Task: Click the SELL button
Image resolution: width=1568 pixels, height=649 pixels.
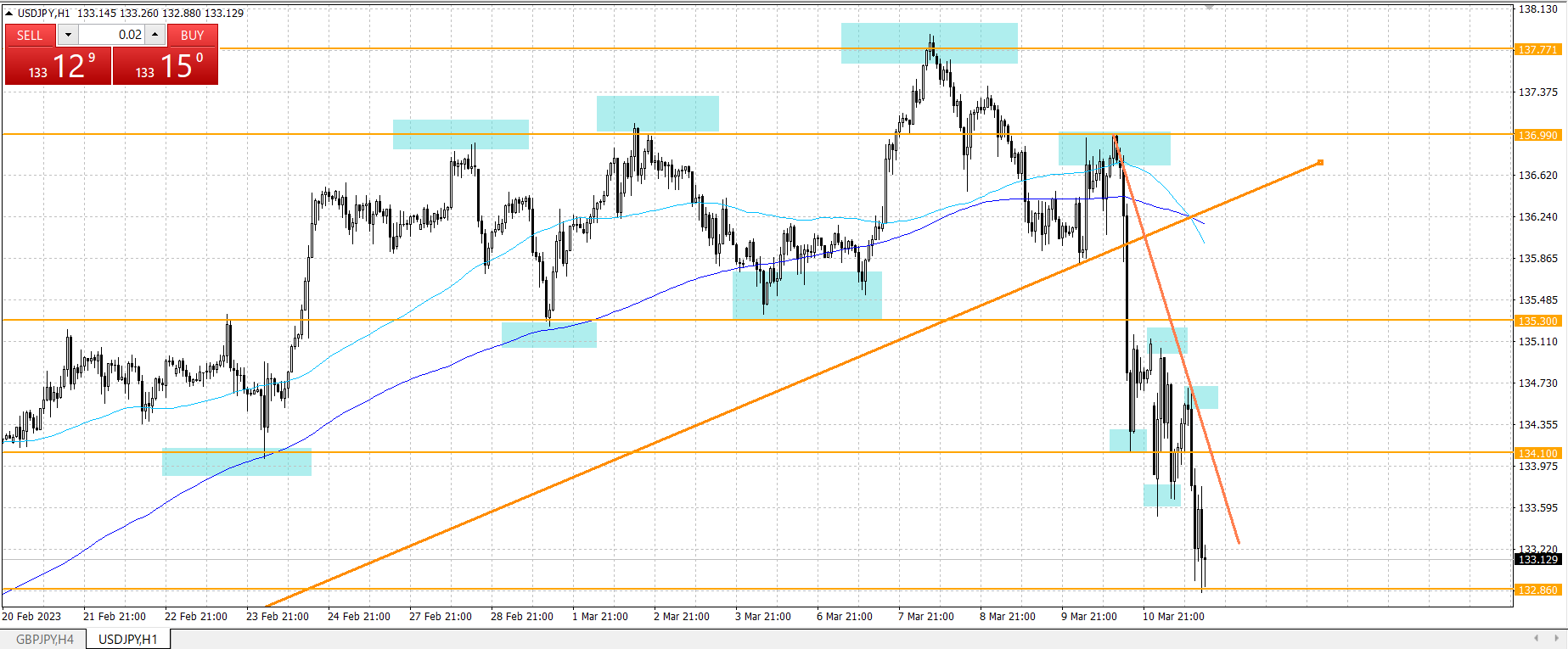Action: tap(31, 35)
